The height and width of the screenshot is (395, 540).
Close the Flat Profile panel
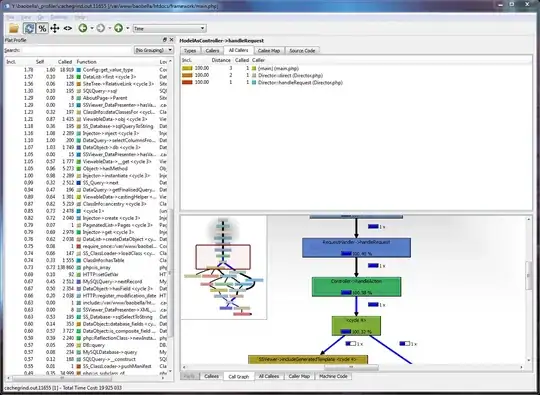coord(171,40)
